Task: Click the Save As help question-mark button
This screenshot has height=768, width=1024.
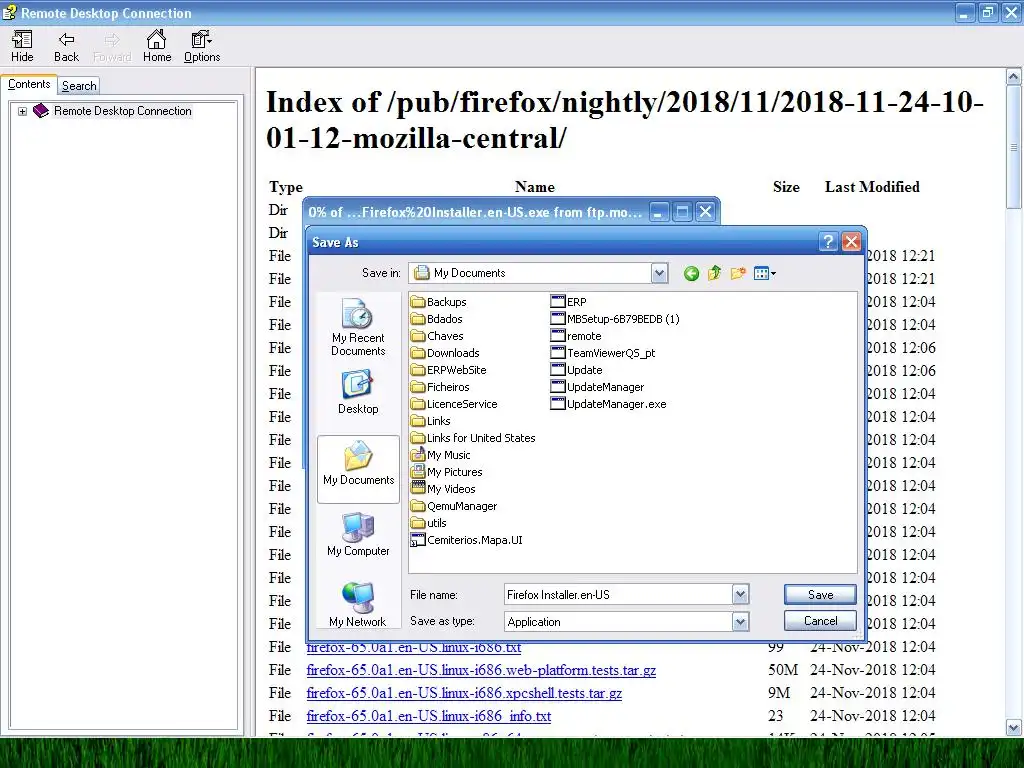Action: (x=827, y=242)
